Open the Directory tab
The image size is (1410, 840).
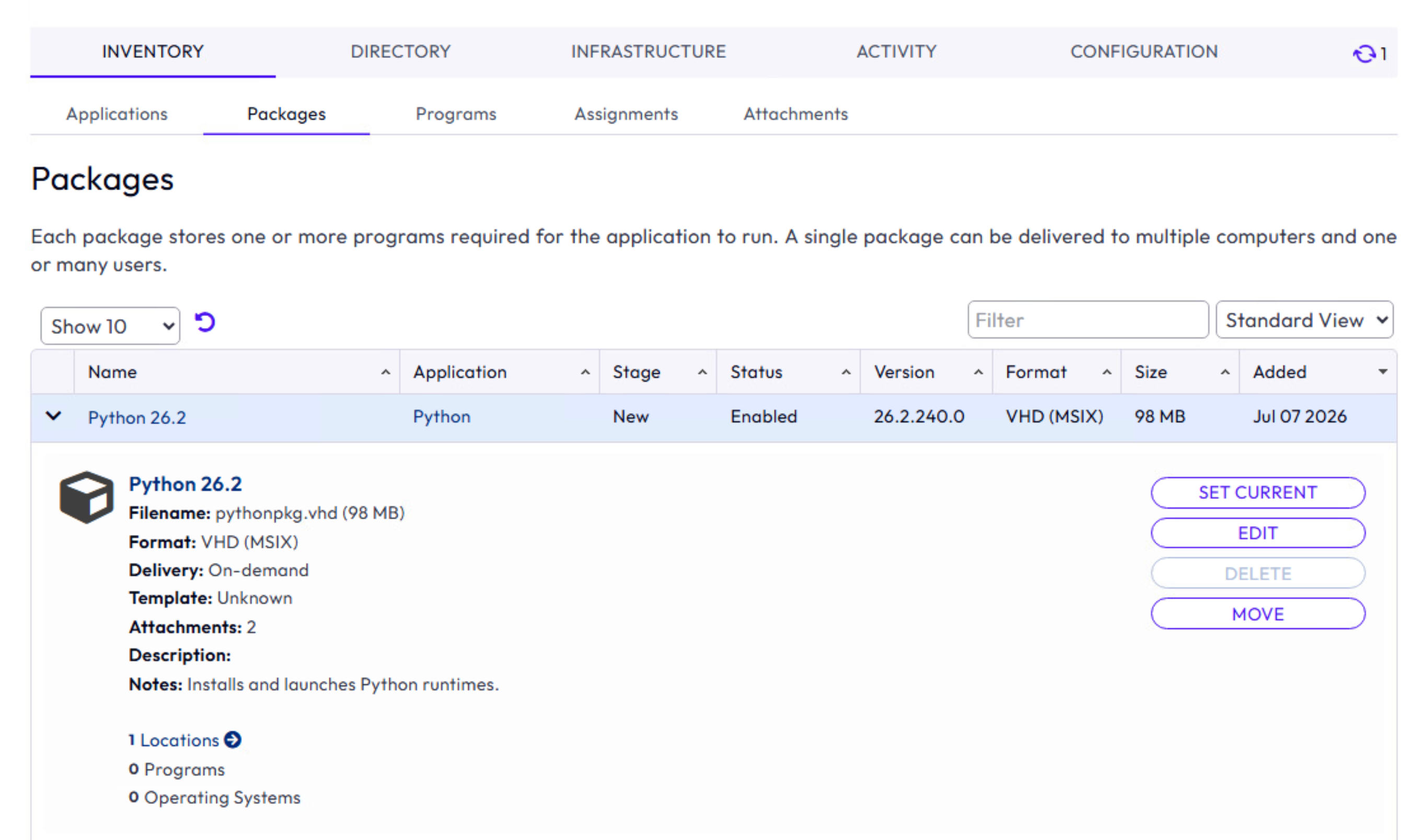[x=401, y=52]
